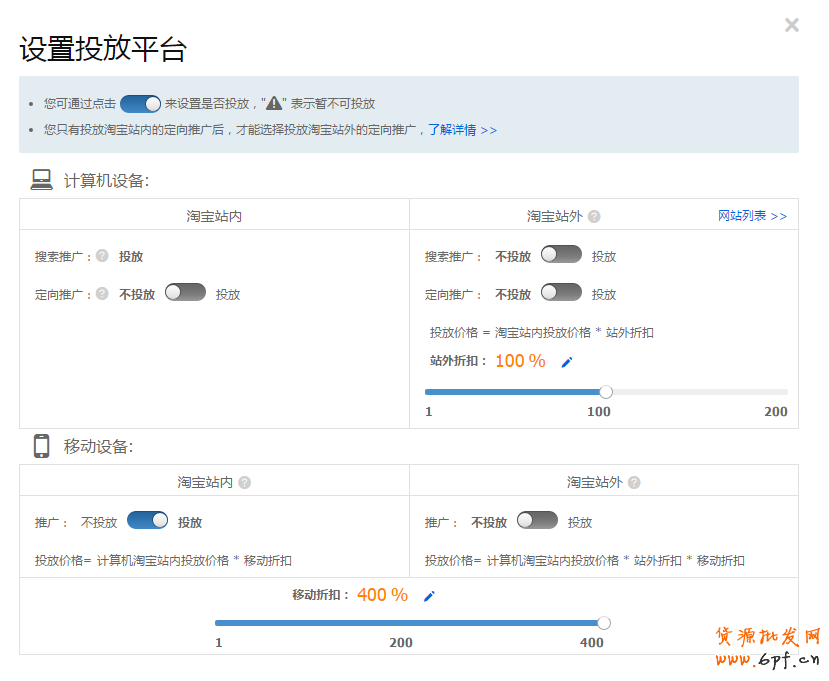Close the 设置投放平台 dialog
830x681 pixels.
(x=792, y=26)
